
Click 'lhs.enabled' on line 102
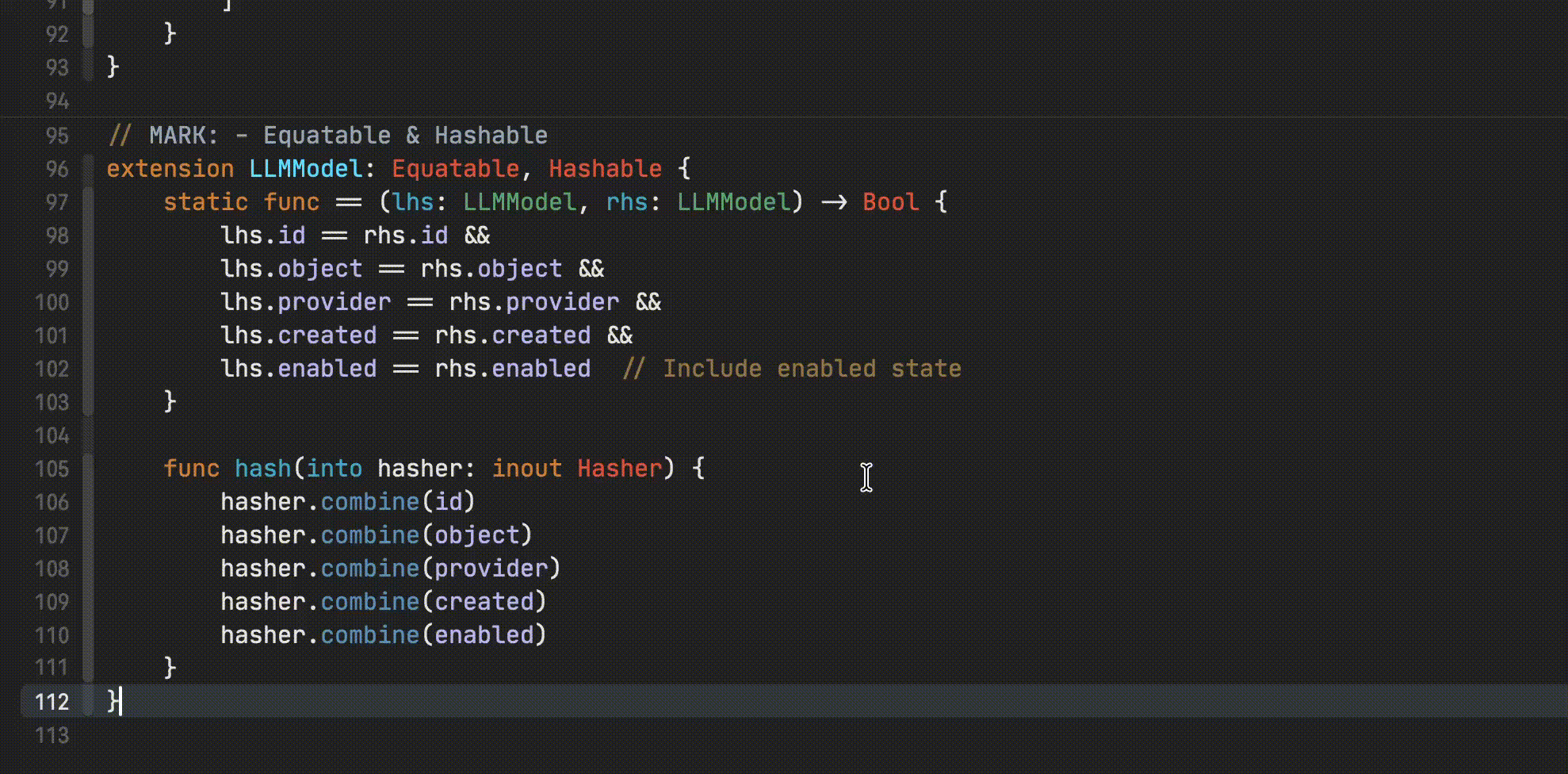(299, 369)
